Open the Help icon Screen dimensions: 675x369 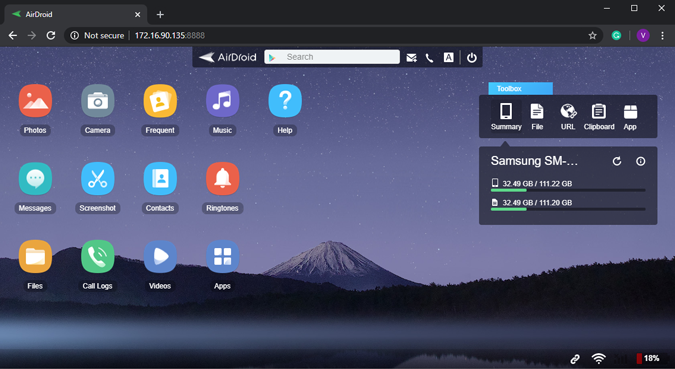click(285, 101)
